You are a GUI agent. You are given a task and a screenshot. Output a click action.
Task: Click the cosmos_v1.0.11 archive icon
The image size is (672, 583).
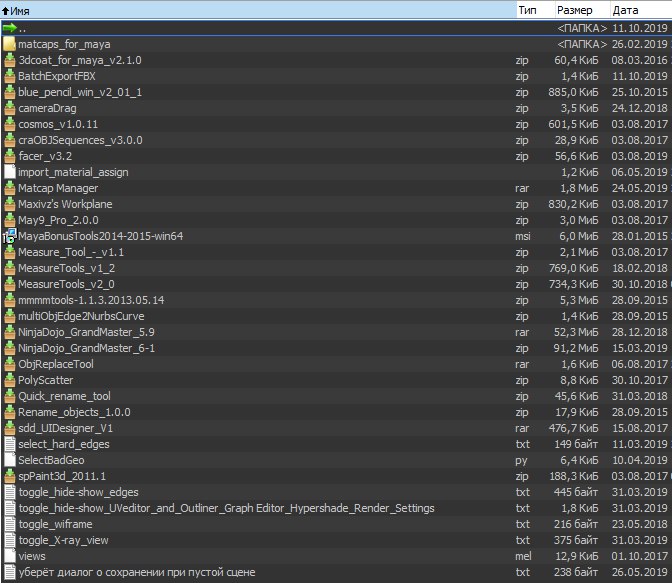pos(9,124)
